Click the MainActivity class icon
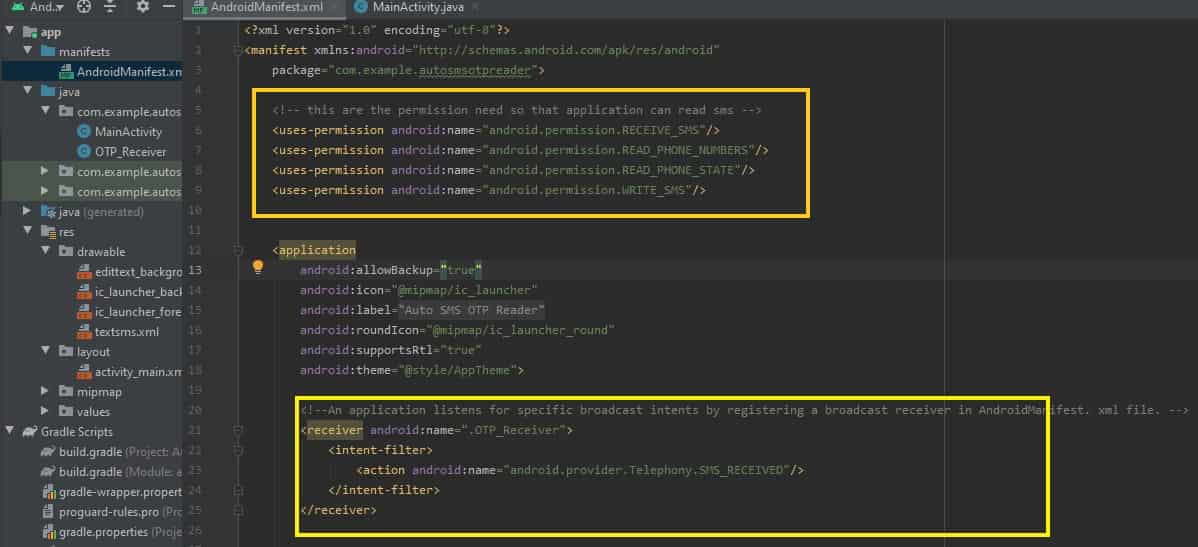This screenshot has width=1198, height=547. (84, 131)
